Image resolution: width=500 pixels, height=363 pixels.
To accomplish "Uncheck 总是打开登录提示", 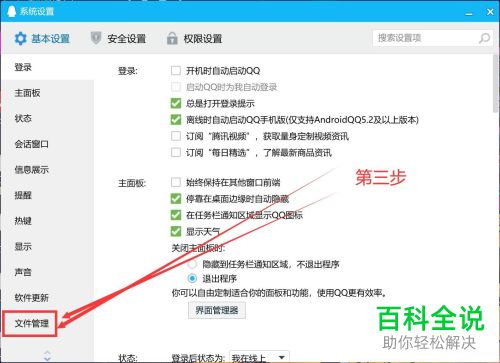I will 176,103.
